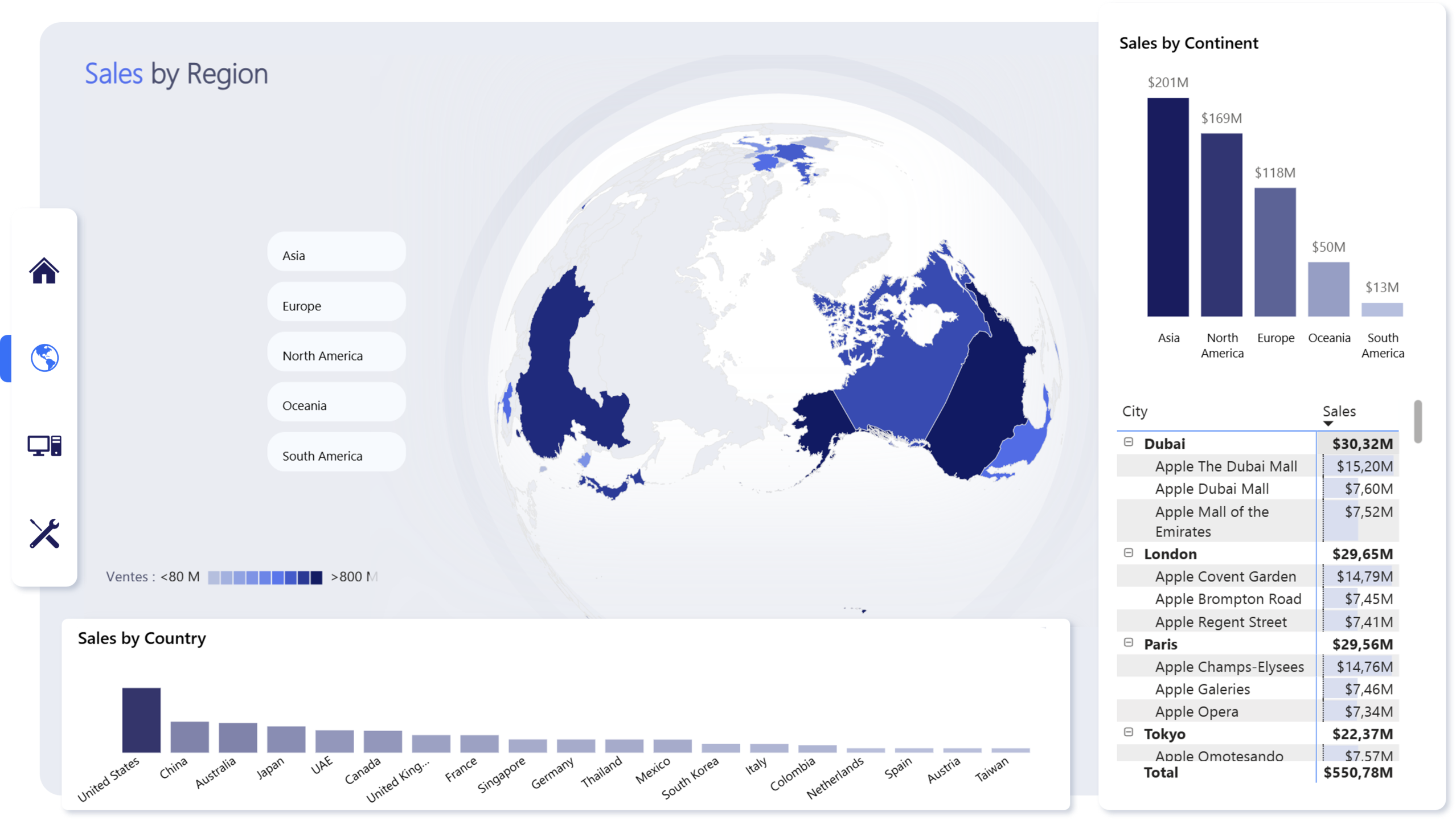
Task: Collapse the Tokyo city row
Action: pos(1128,733)
